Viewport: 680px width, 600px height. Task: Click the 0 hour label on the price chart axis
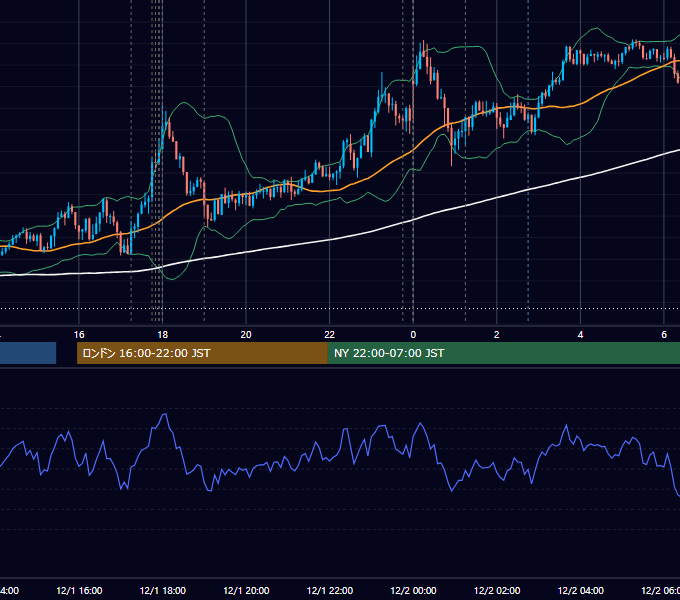click(413, 335)
